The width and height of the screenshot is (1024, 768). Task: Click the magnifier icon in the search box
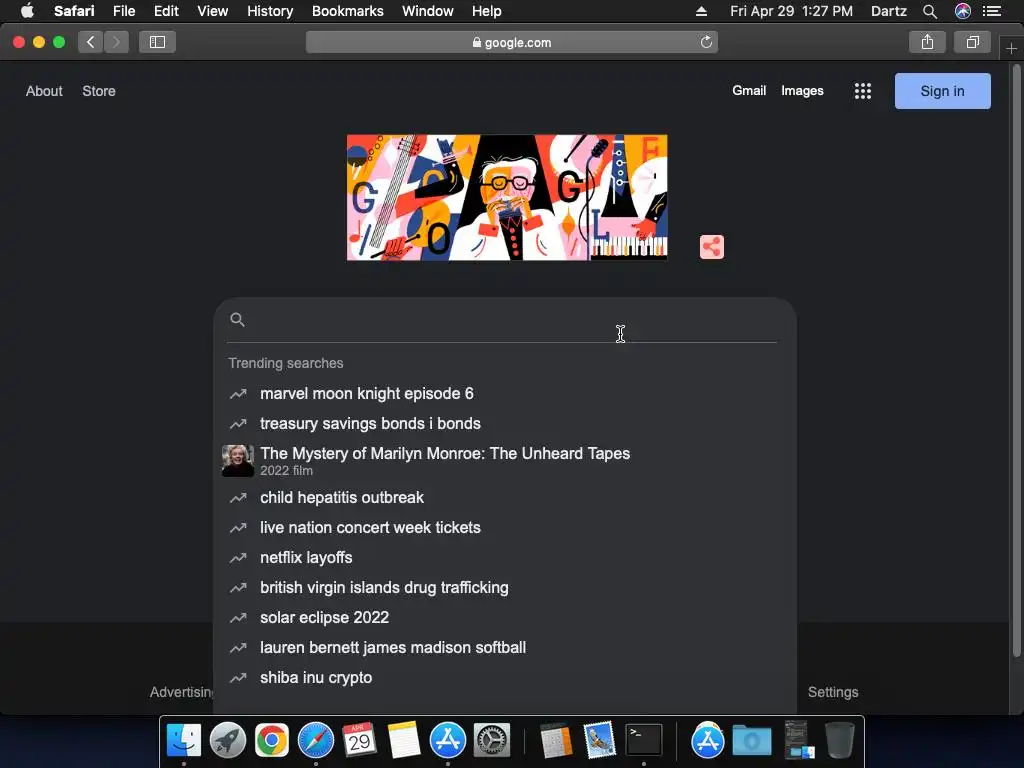click(238, 319)
